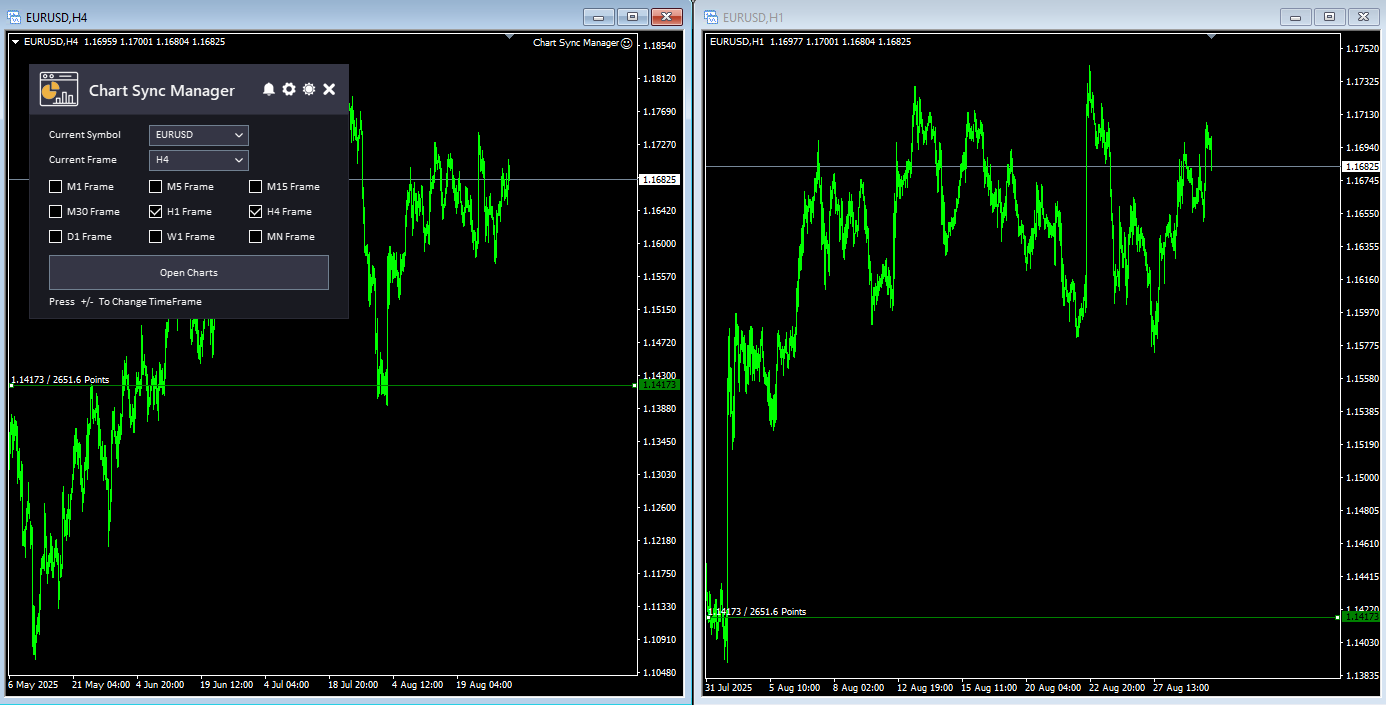The width and height of the screenshot is (1386, 705).
Task: Open the Current Symbol EURUSD dropdown
Action: click(x=199, y=135)
